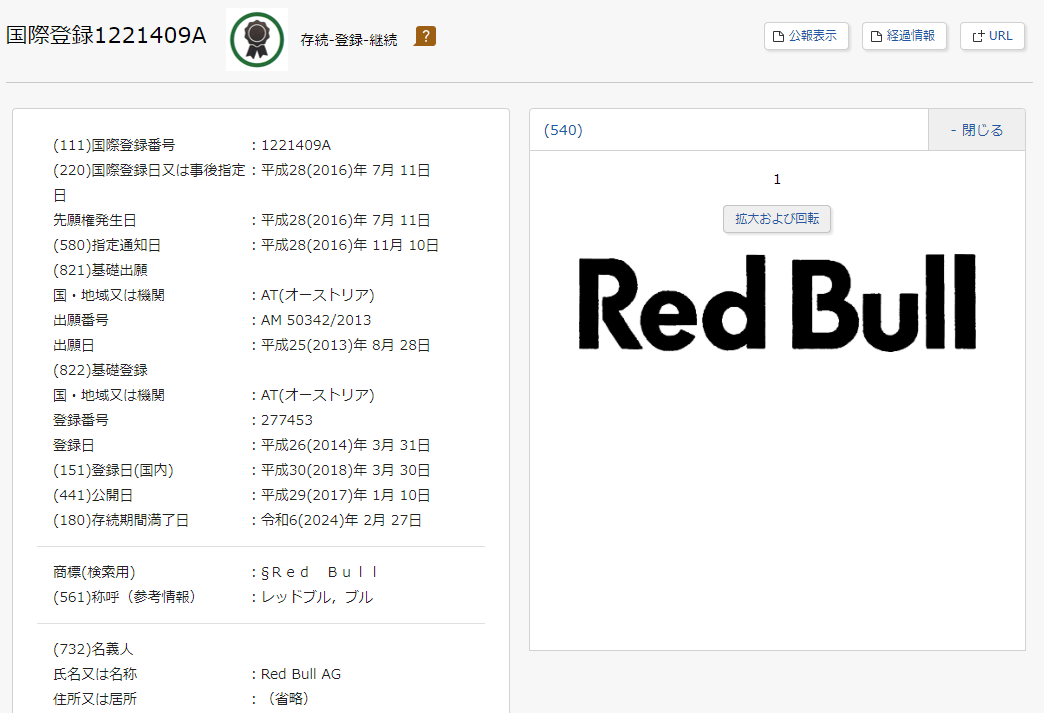This screenshot has height=713, width=1044.
Task: Click the image number 1 above the trademark
Action: [x=777, y=179]
